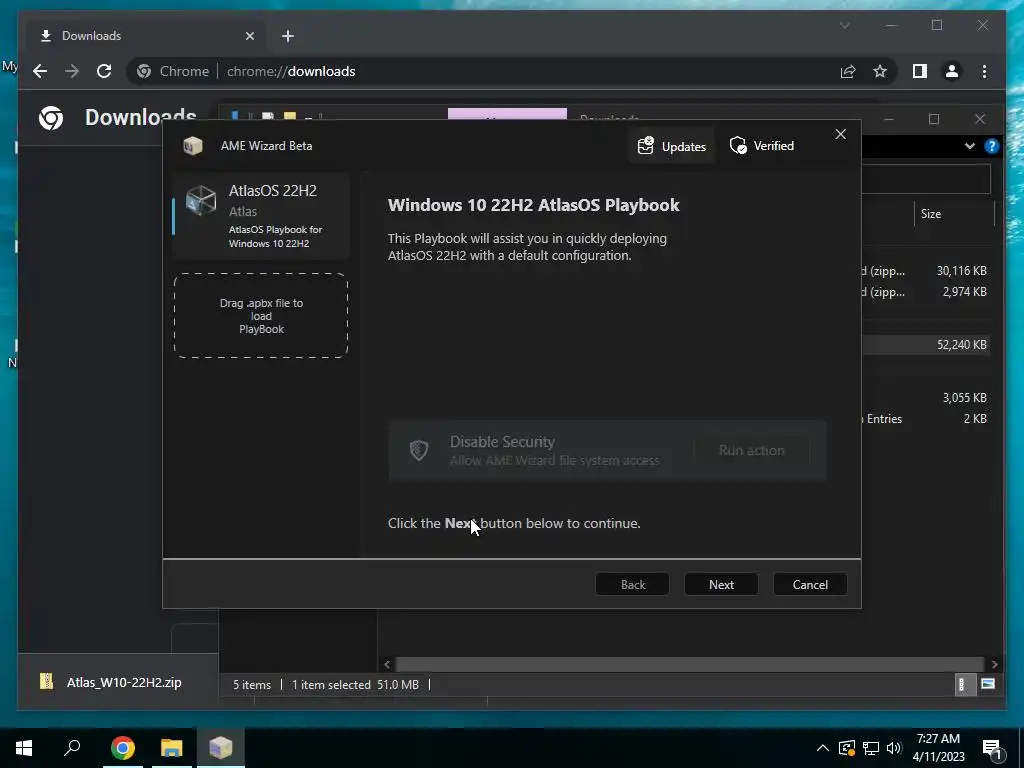Select the AtlasOS 22H2 playbook entry
The image size is (1024, 768).
261,216
